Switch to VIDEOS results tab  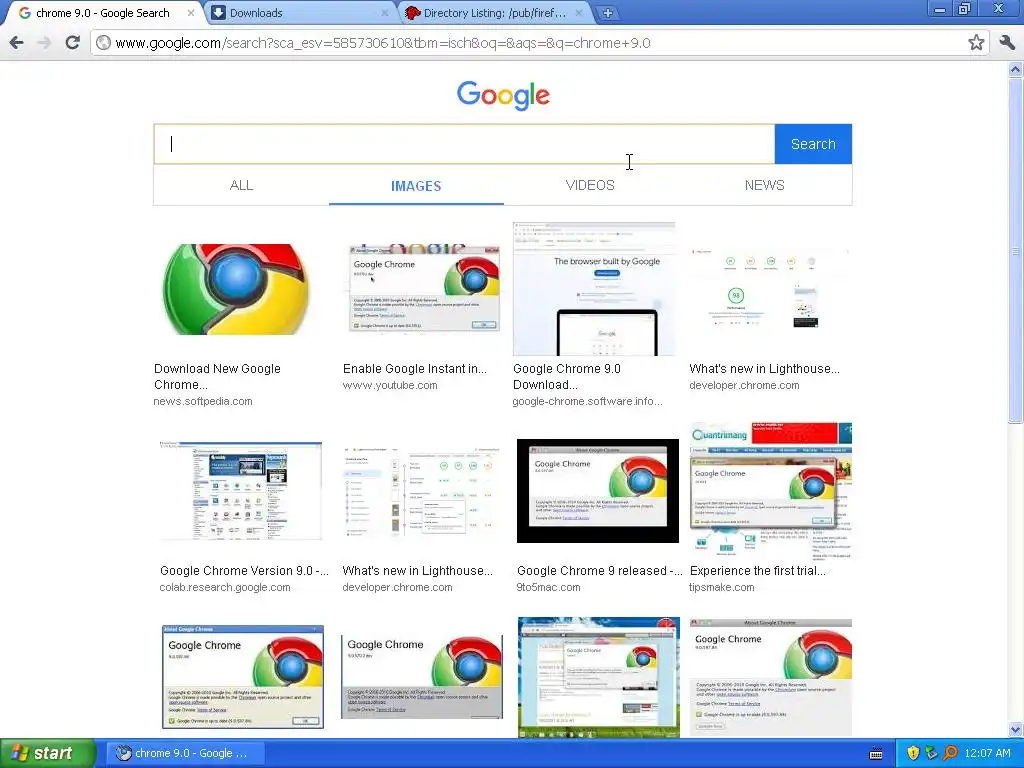590,185
